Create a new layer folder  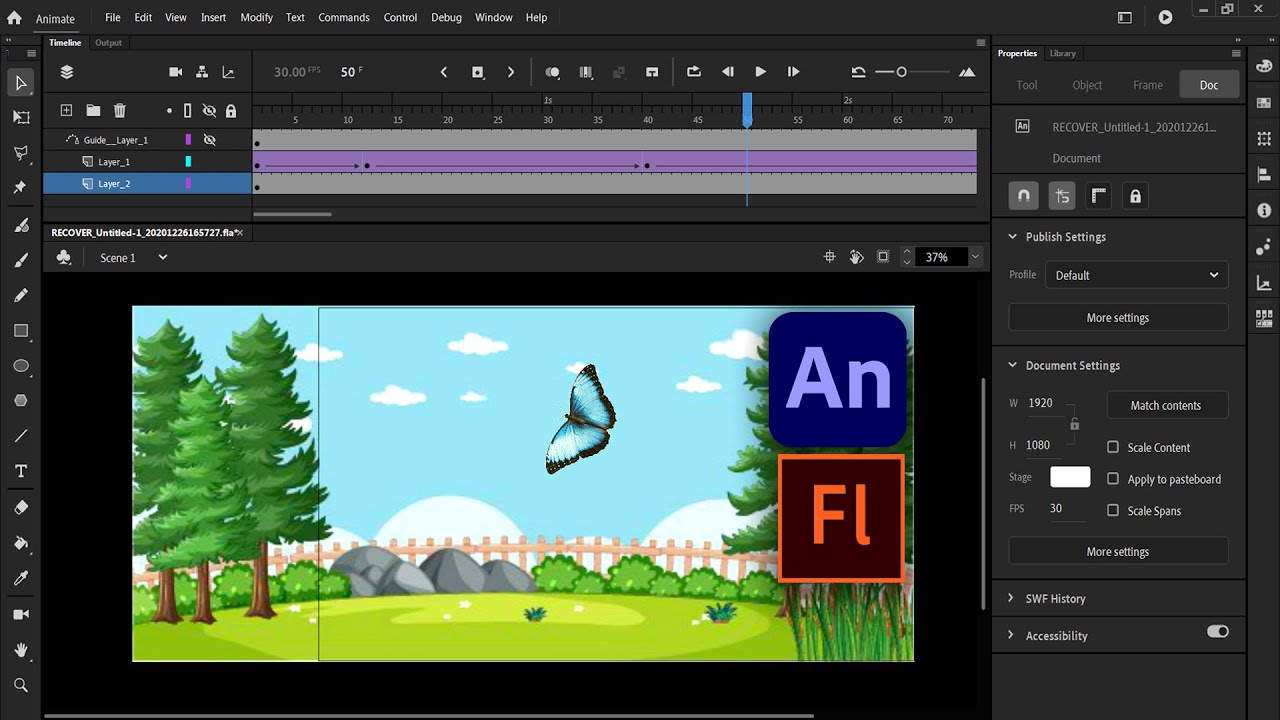coord(93,110)
